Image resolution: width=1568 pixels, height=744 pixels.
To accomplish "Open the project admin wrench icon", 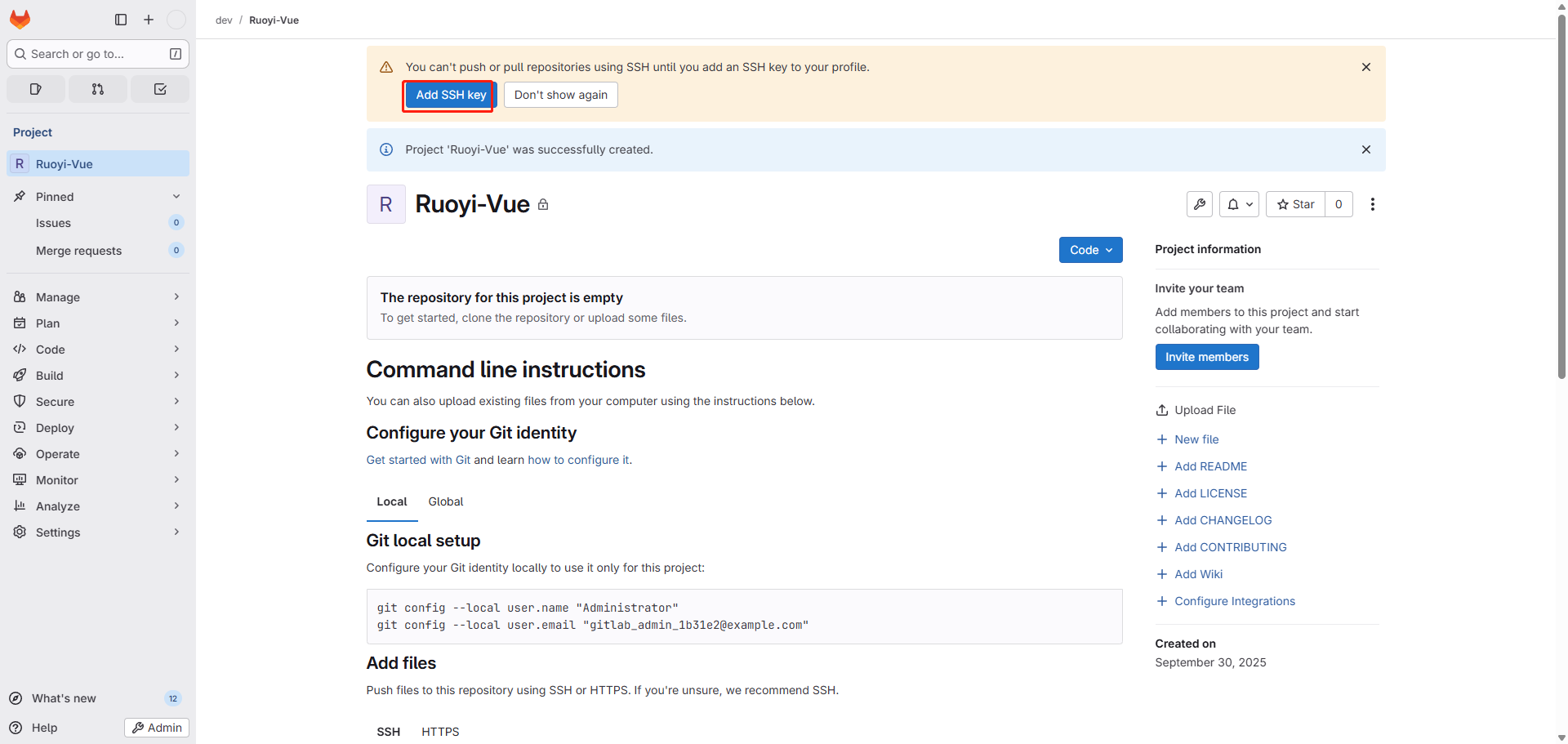I will (1200, 204).
